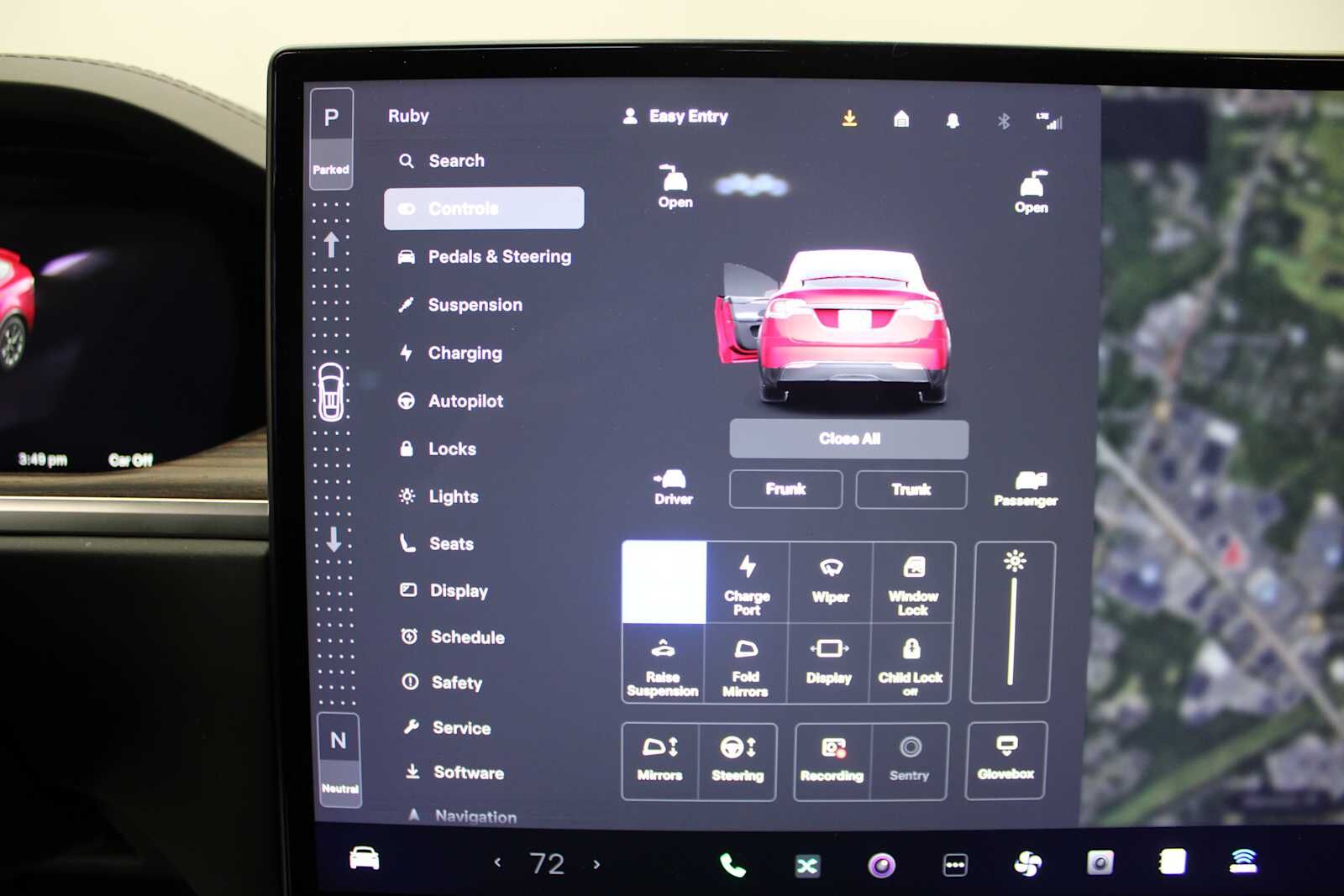
Task: Tap the Ruby vehicle name
Action: (408, 116)
